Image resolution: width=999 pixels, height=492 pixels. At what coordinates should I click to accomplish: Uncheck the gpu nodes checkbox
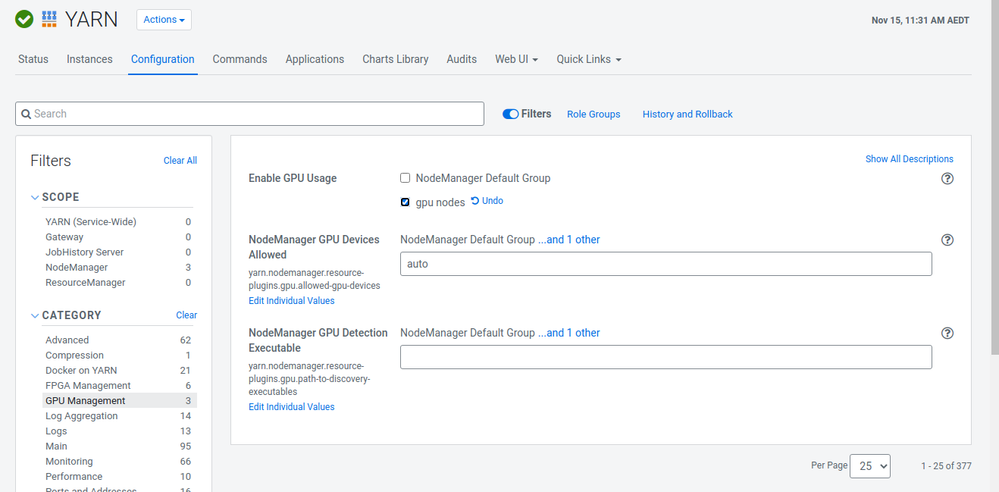(405, 202)
